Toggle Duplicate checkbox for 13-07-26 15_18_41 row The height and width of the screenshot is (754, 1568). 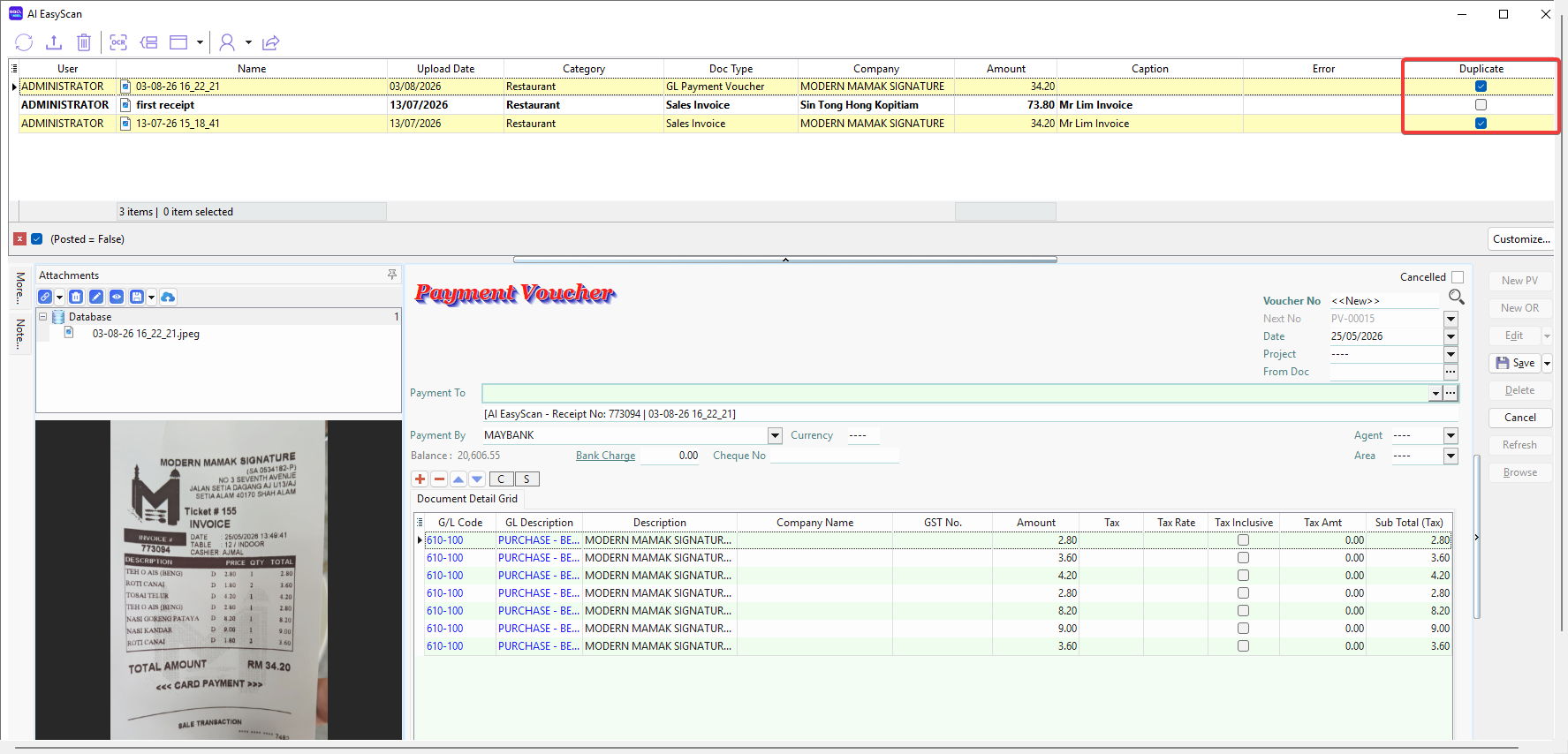coord(1481,124)
